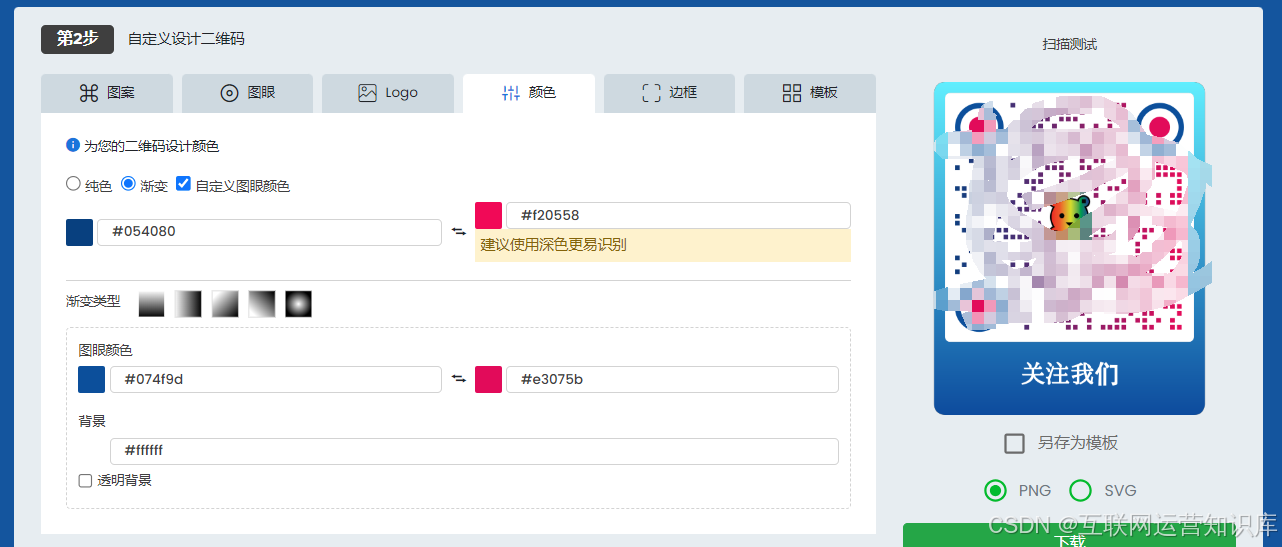Open the 图案 pattern tab
The image size is (1282, 547).
[107, 93]
